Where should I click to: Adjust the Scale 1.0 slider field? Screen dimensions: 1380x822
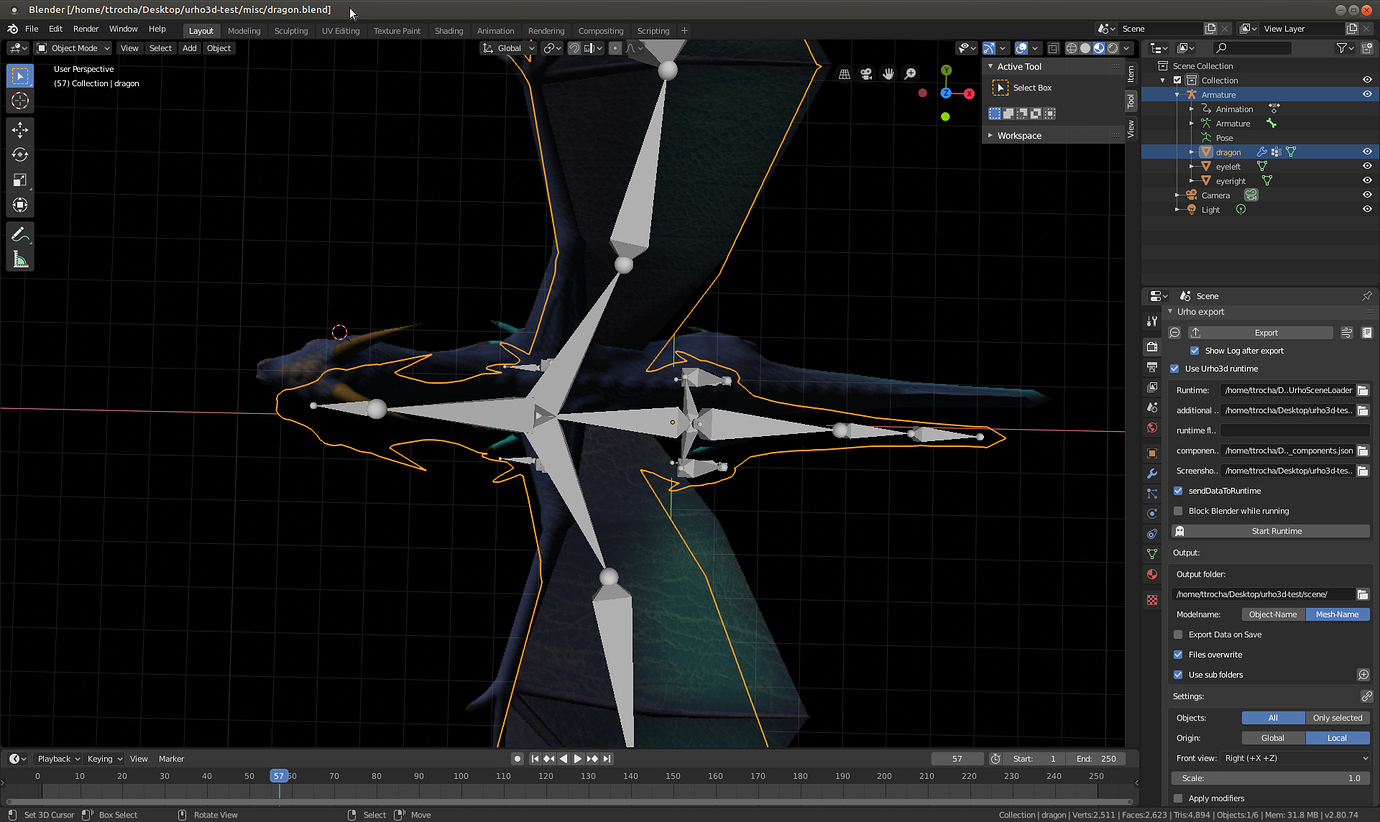point(1271,778)
